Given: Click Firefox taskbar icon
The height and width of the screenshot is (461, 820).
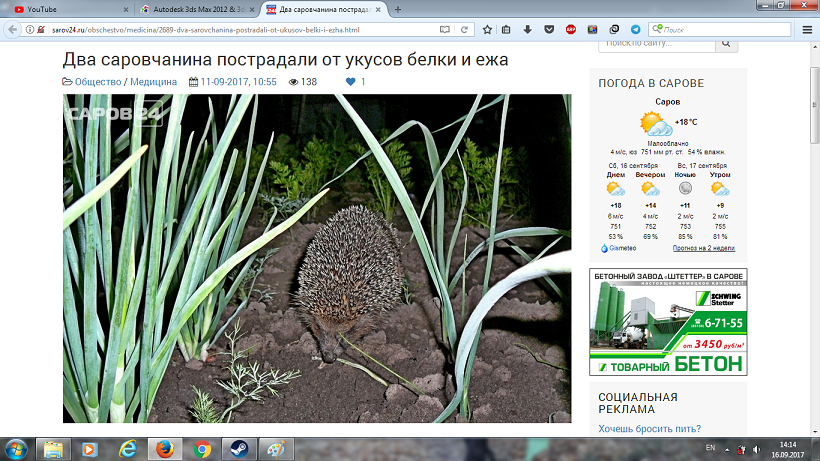Looking at the screenshot, I should pyautogui.click(x=165, y=449).
